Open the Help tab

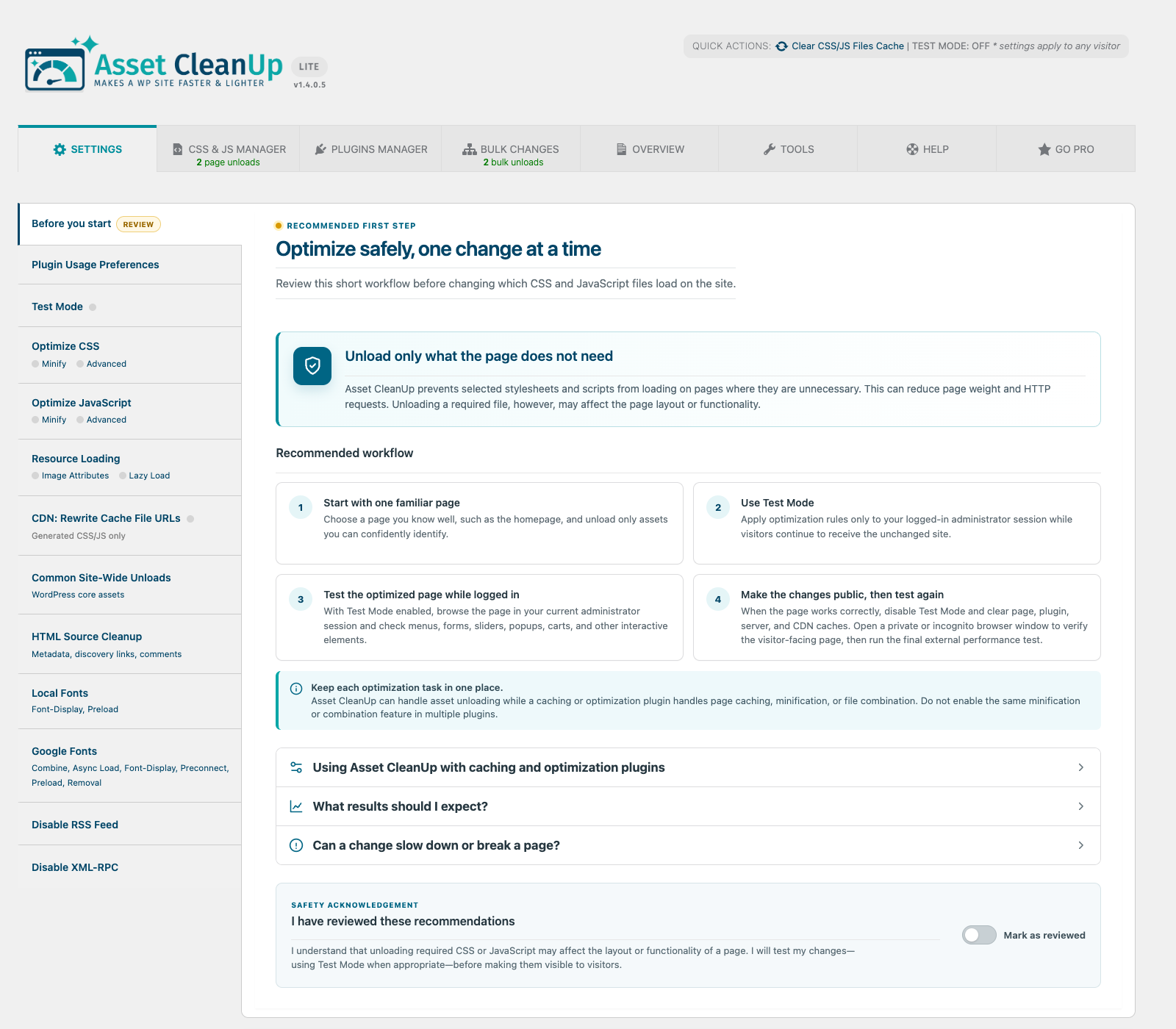click(x=927, y=149)
